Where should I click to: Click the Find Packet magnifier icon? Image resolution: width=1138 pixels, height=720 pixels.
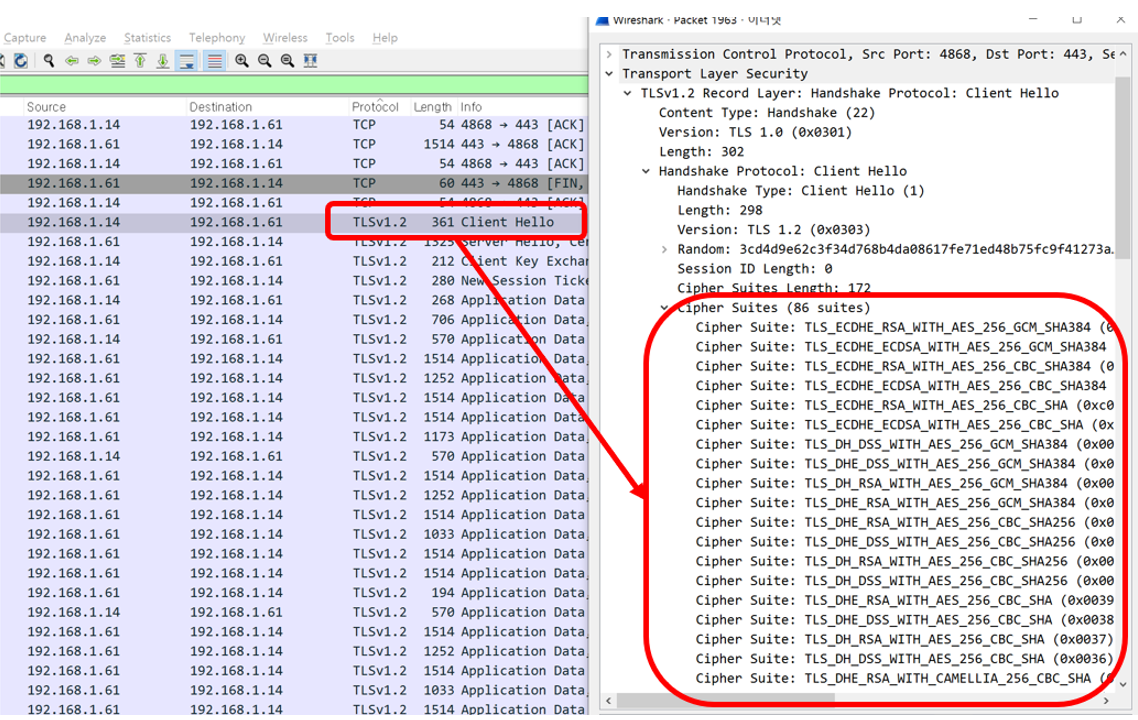[49, 61]
